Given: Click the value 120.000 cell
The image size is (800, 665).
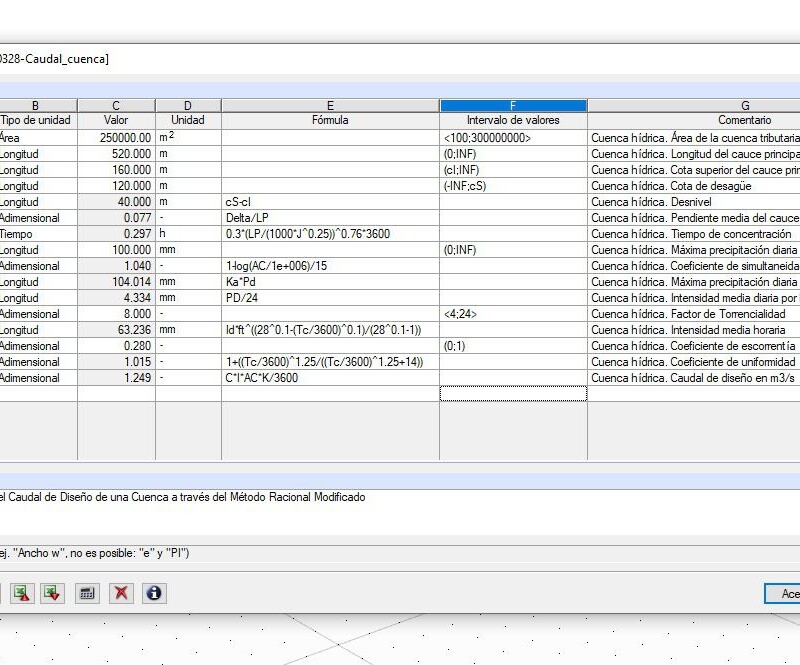Looking at the screenshot, I should [x=116, y=186].
